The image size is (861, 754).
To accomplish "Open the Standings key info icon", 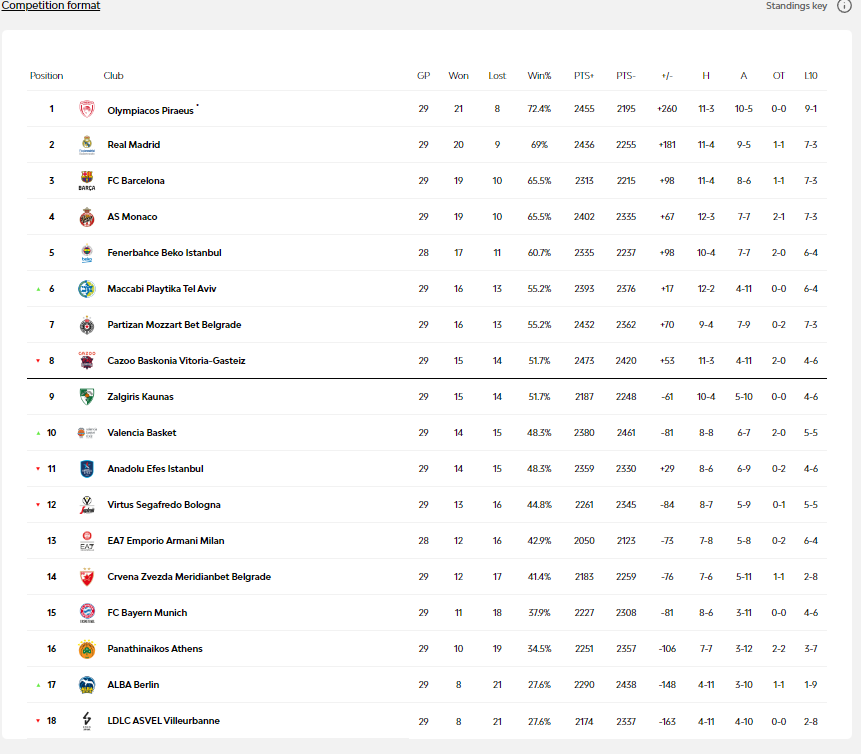I will pyautogui.click(x=844, y=6).
